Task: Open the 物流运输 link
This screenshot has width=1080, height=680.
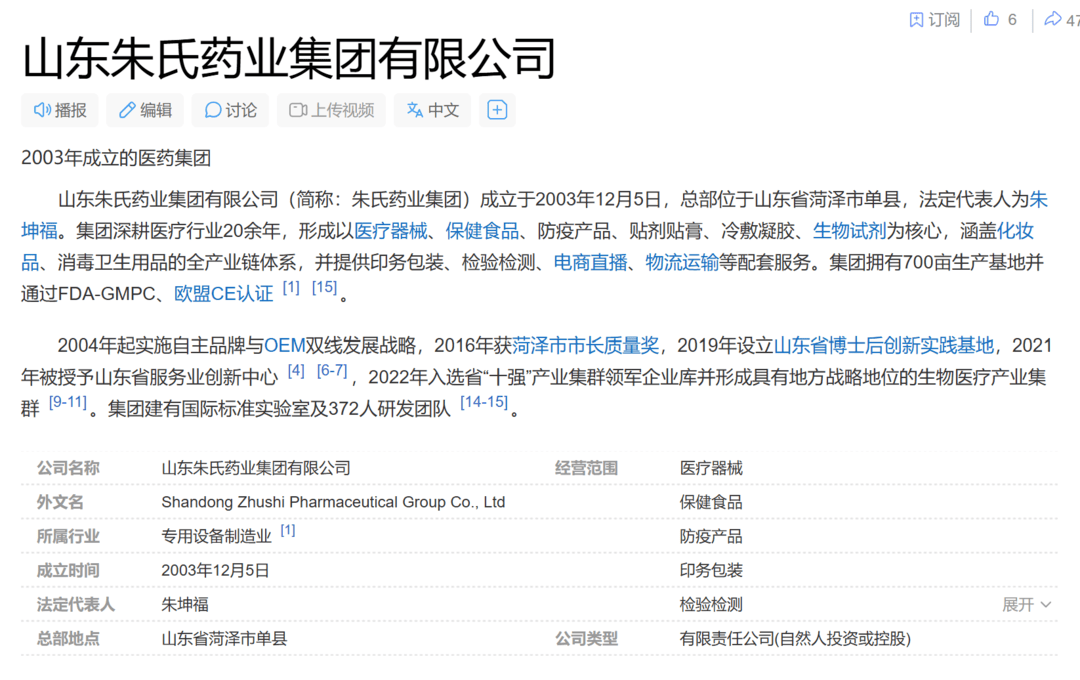Action: tap(682, 262)
